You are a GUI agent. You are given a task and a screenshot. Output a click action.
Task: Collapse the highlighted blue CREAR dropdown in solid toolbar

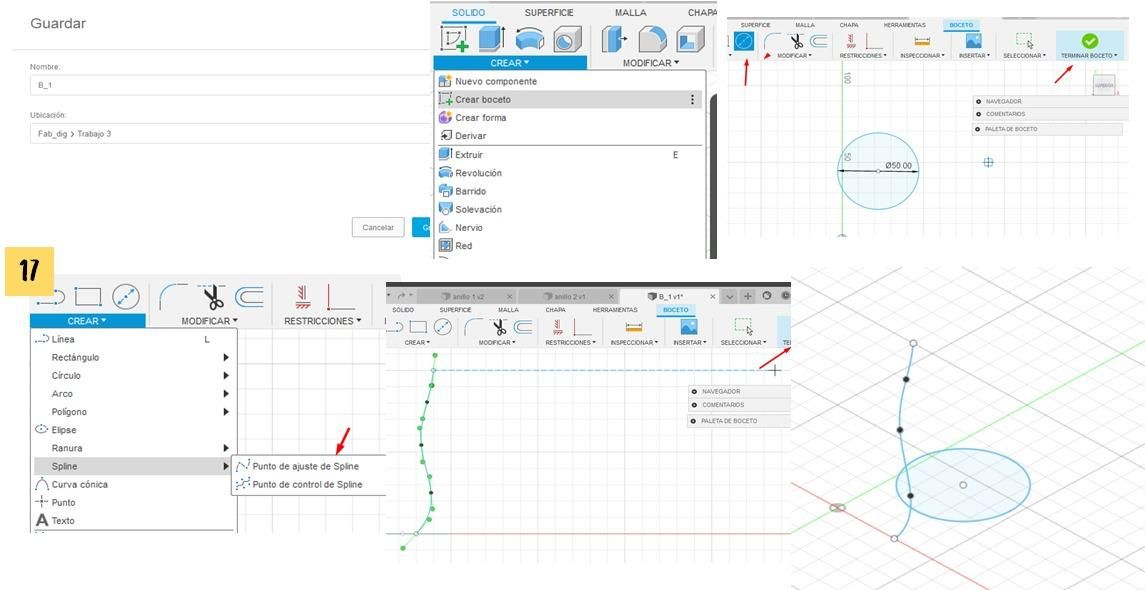pyautogui.click(x=510, y=63)
